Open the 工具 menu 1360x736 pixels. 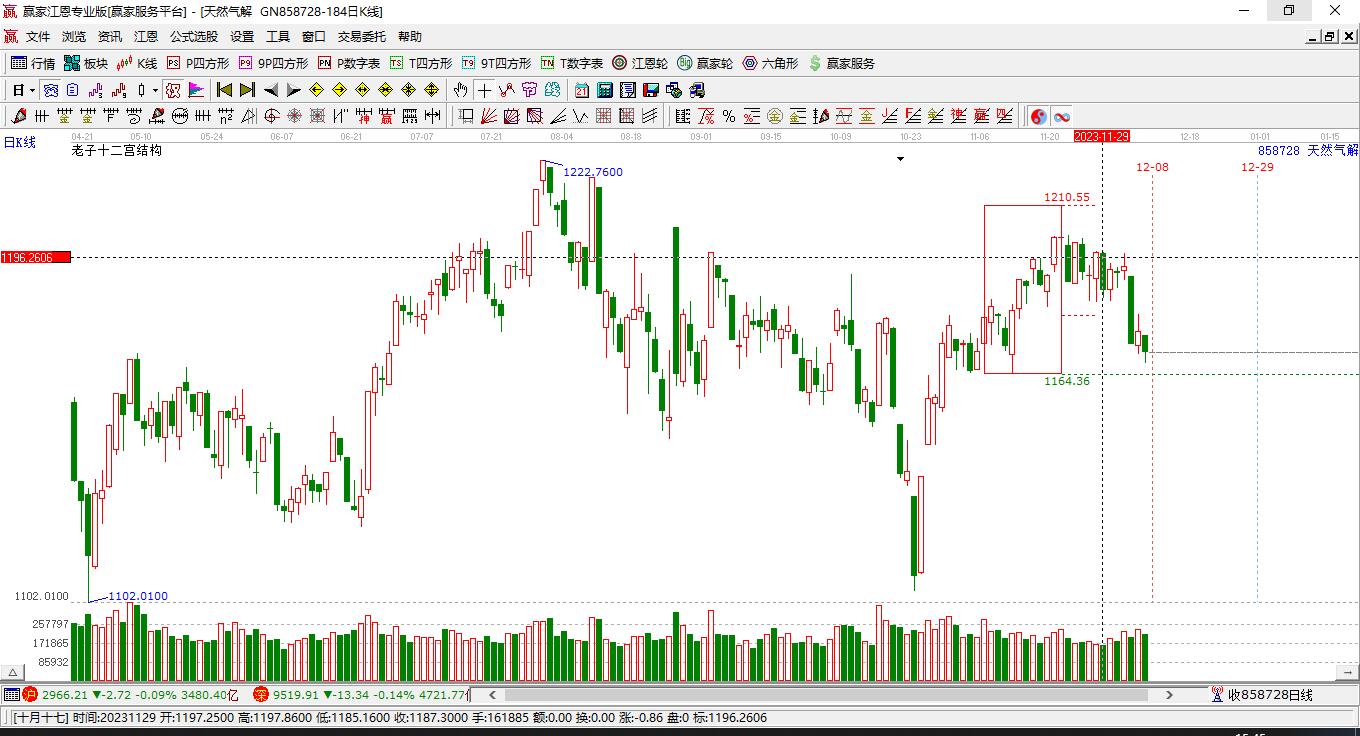[x=278, y=37]
